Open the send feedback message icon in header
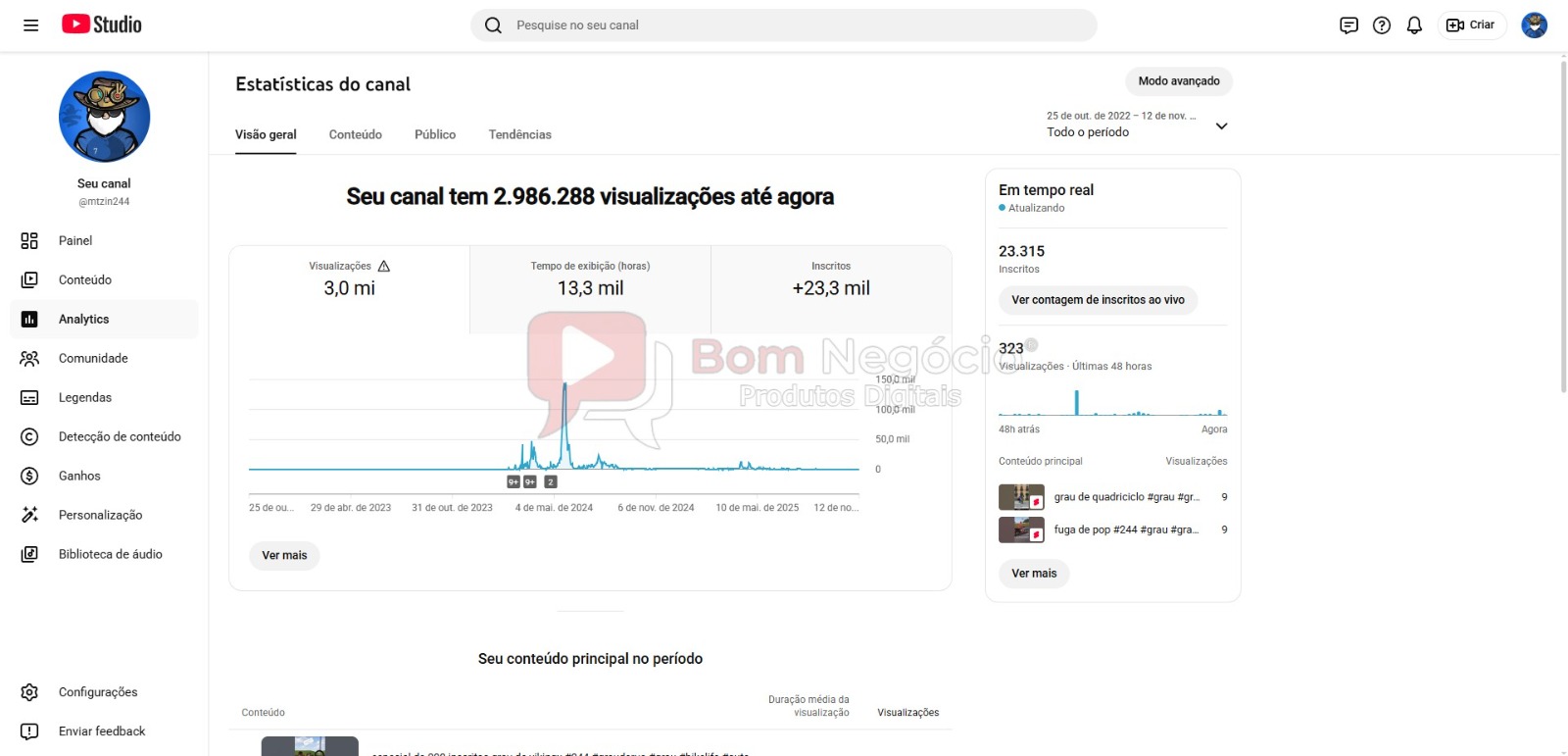The height and width of the screenshot is (756, 1568). [x=1348, y=25]
